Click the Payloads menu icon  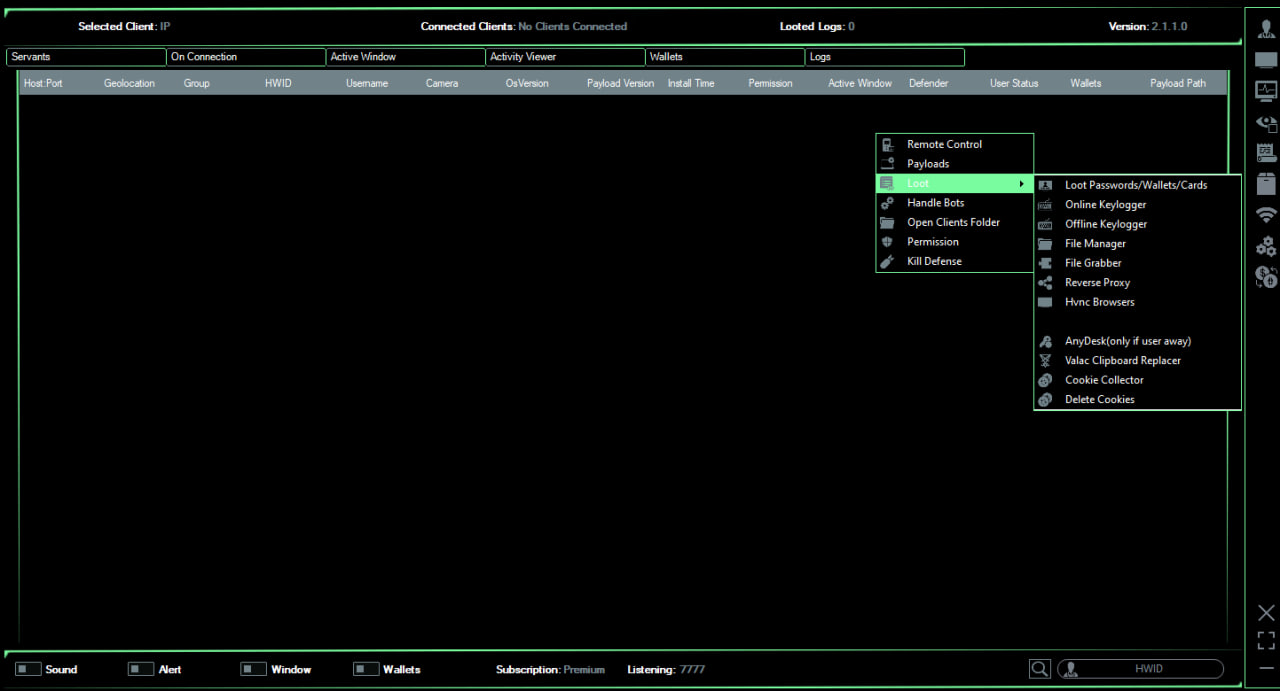[x=887, y=163]
